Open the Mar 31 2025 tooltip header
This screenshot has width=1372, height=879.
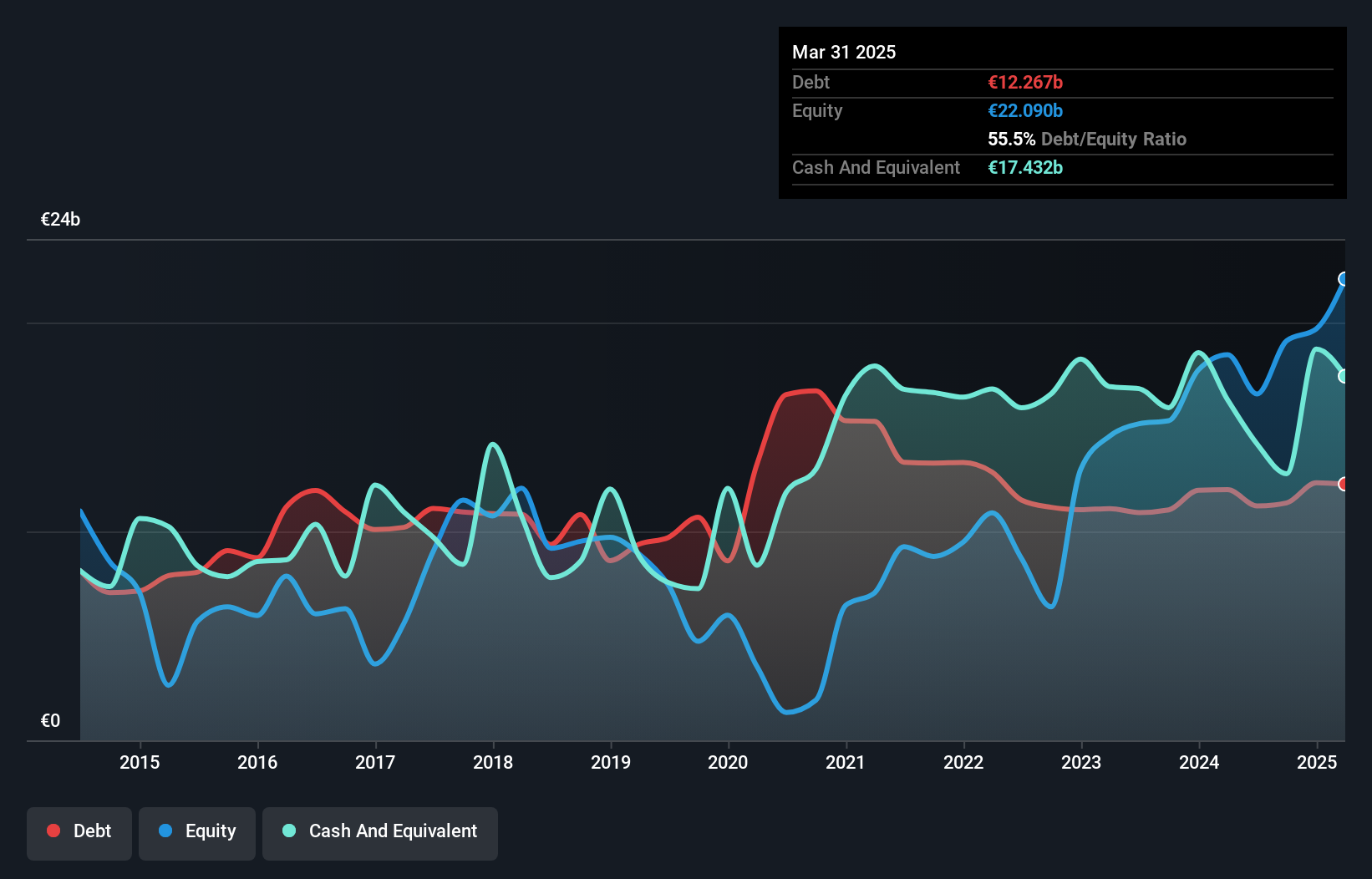tap(844, 52)
